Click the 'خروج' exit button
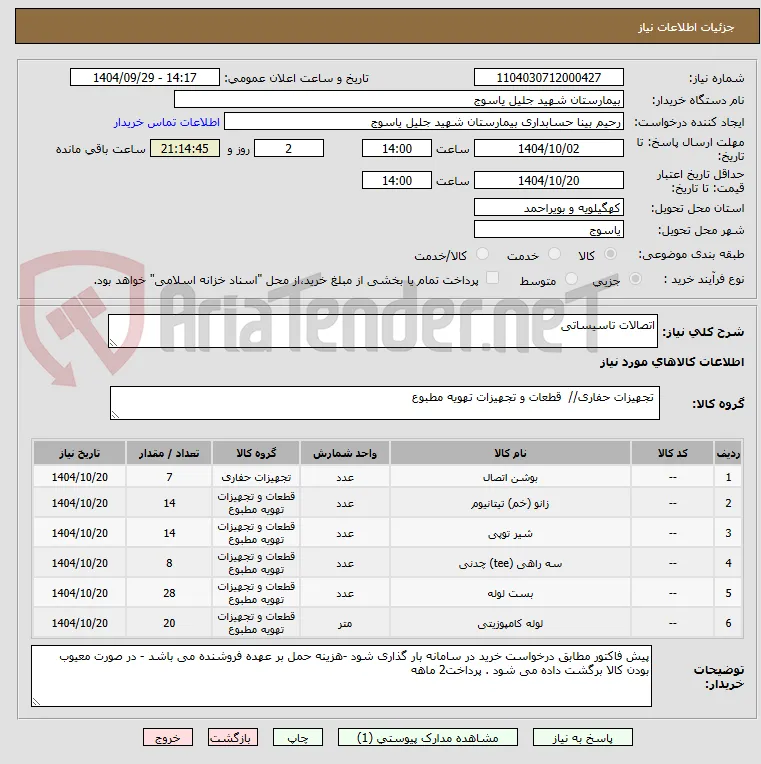Image resolution: width=761 pixels, height=764 pixels. point(168,737)
